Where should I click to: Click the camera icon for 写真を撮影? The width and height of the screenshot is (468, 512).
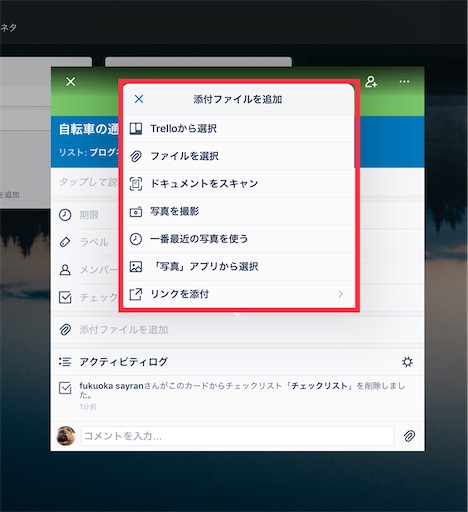tap(136, 211)
